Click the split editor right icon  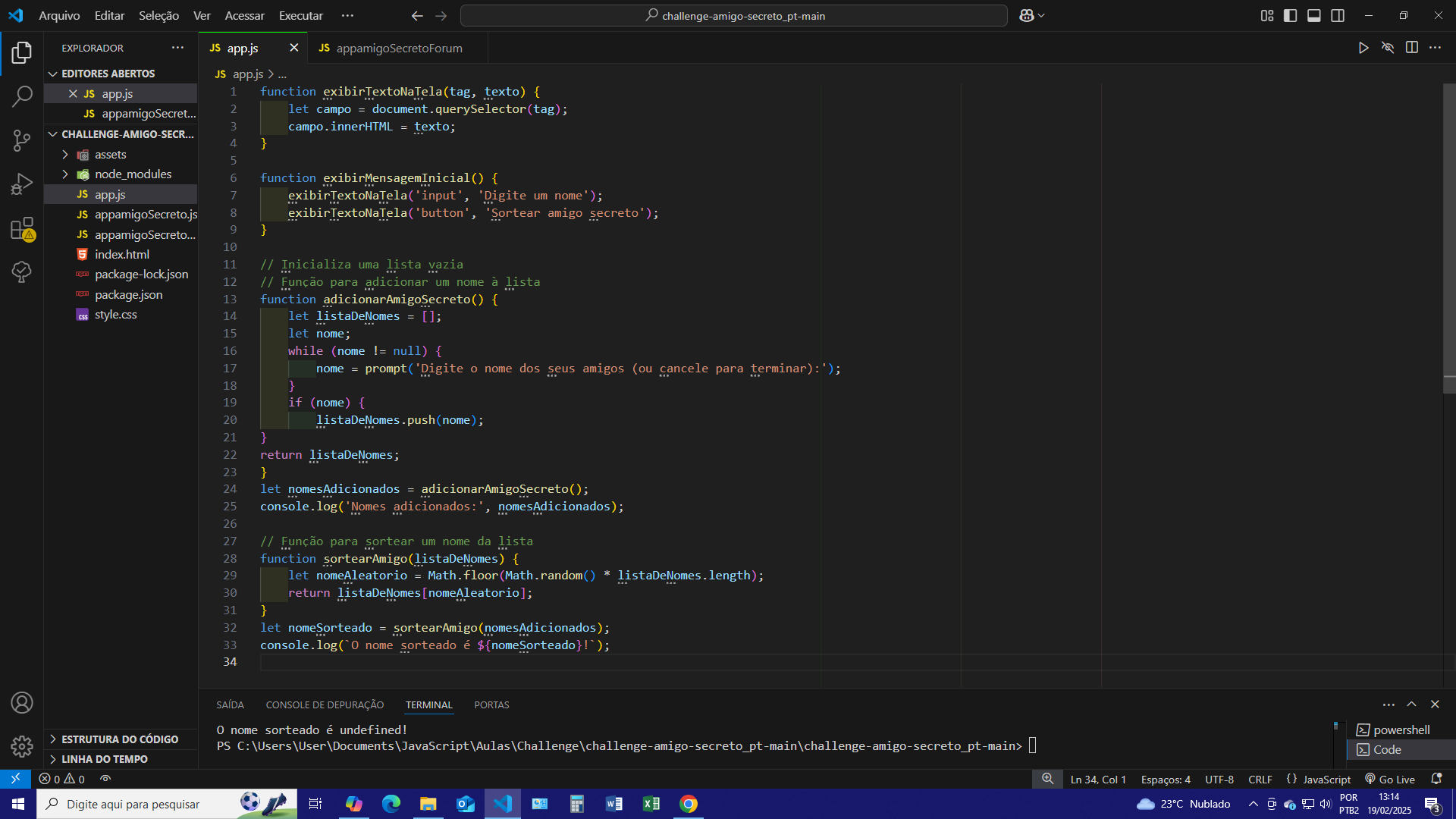pos(1411,48)
